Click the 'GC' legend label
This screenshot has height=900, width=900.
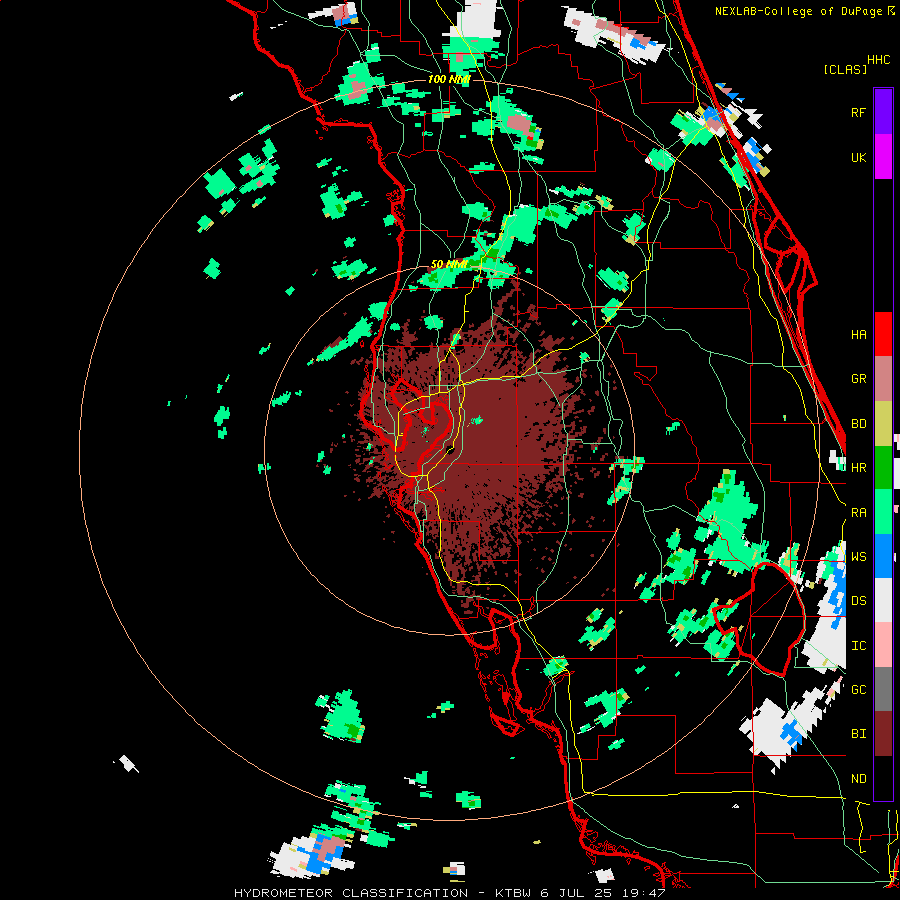858,690
